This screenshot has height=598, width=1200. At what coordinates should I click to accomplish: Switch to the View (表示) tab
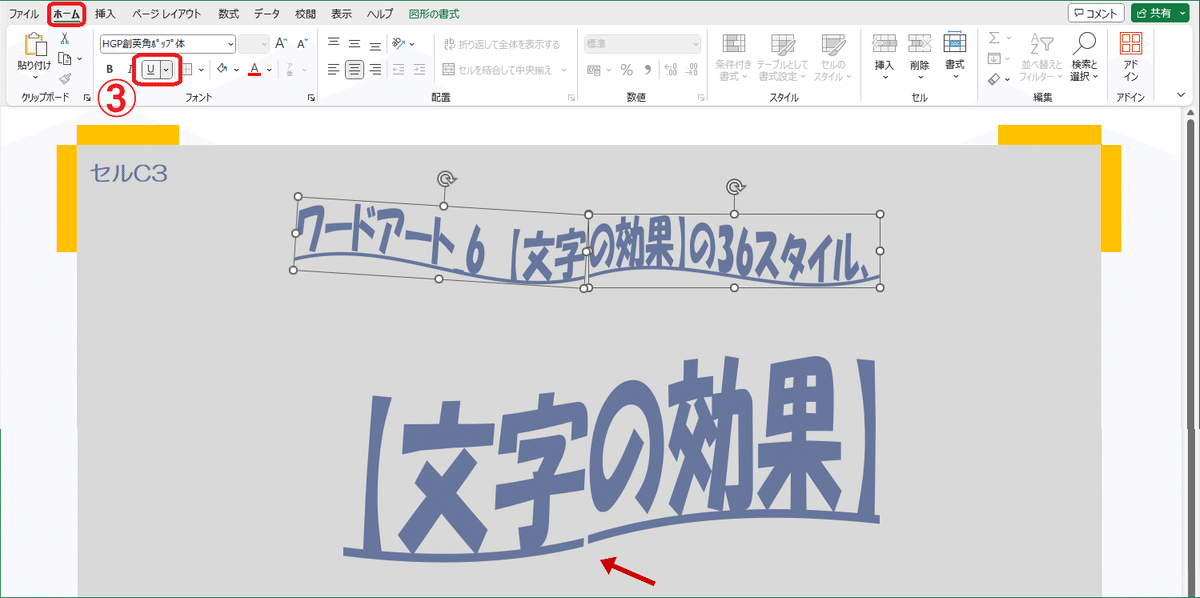tap(341, 14)
